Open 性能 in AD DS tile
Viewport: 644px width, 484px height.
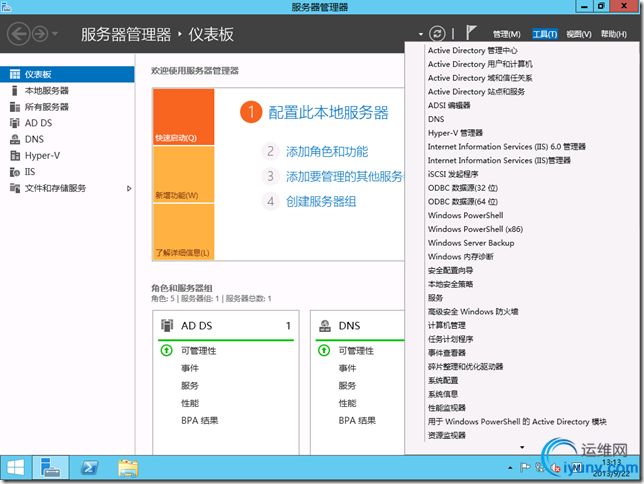[190, 403]
